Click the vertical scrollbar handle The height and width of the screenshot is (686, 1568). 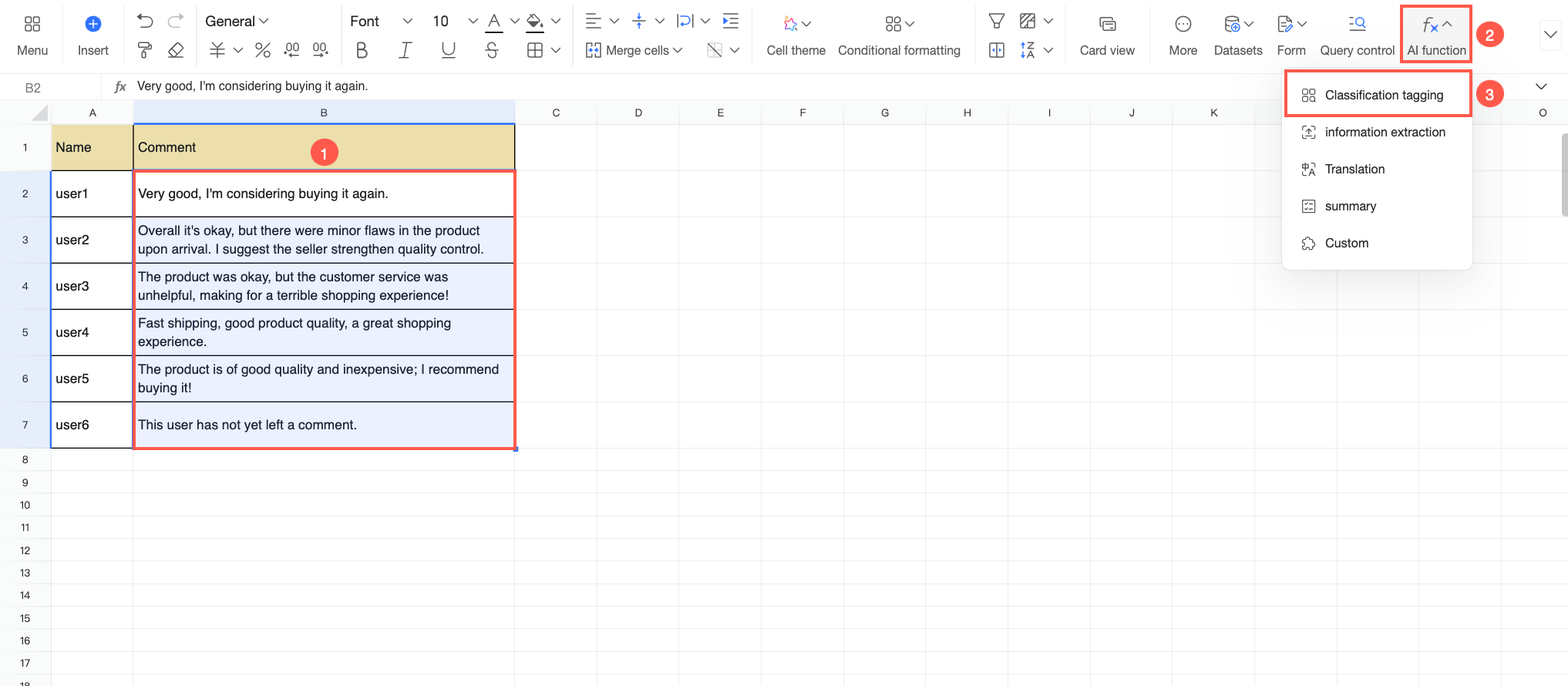[x=1564, y=175]
